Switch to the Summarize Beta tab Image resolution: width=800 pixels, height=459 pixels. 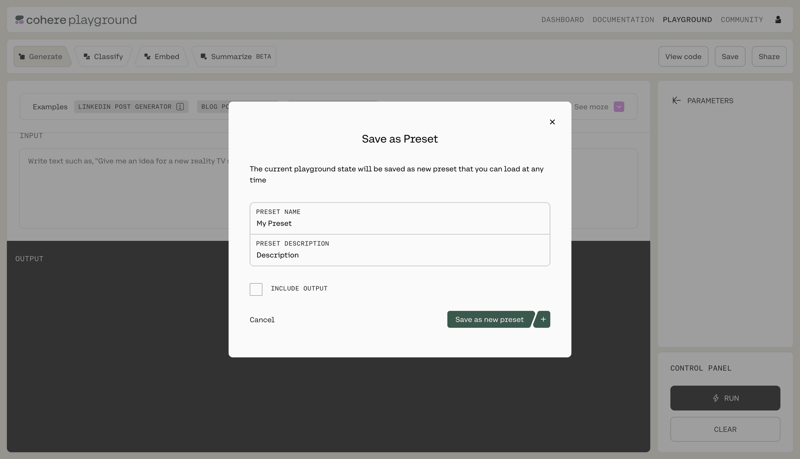pyautogui.click(x=236, y=57)
